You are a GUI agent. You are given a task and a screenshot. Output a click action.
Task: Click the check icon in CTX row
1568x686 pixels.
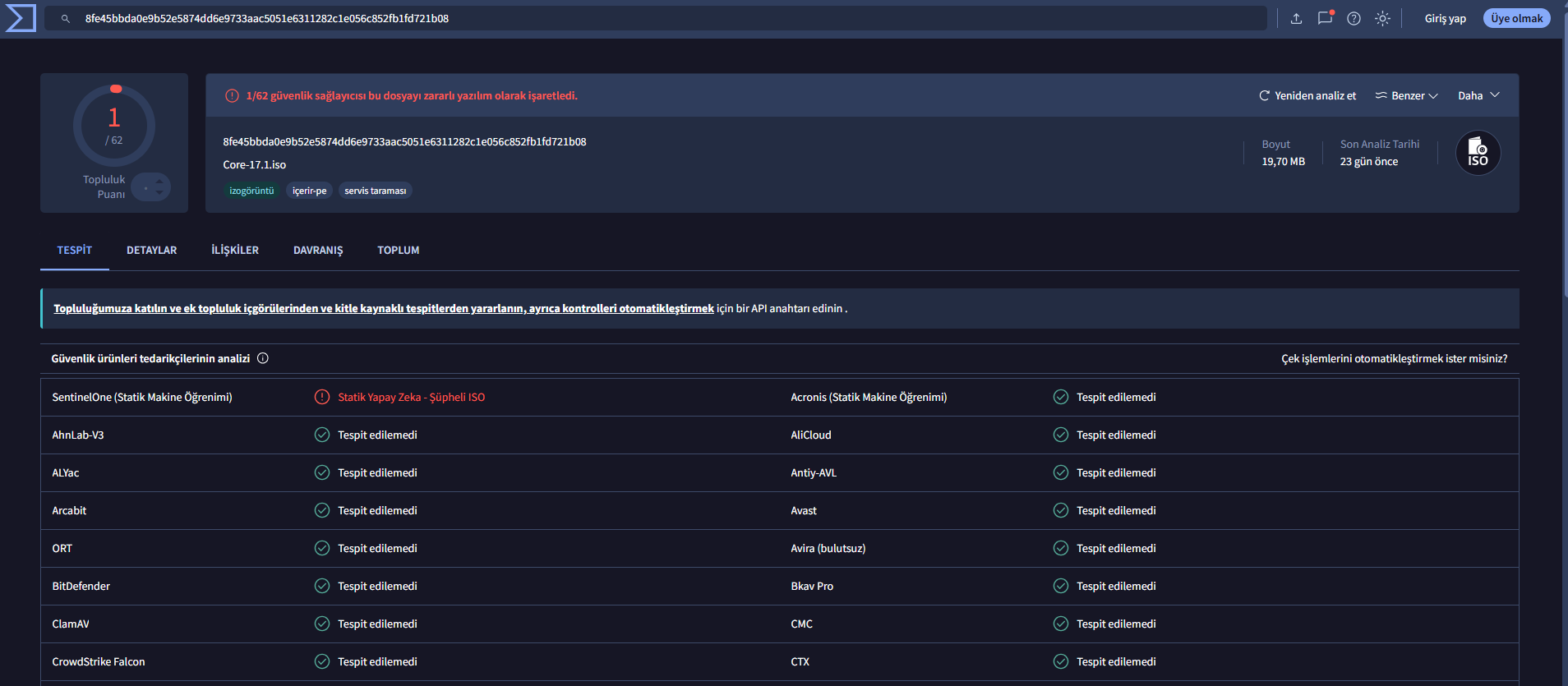(x=1061, y=661)
